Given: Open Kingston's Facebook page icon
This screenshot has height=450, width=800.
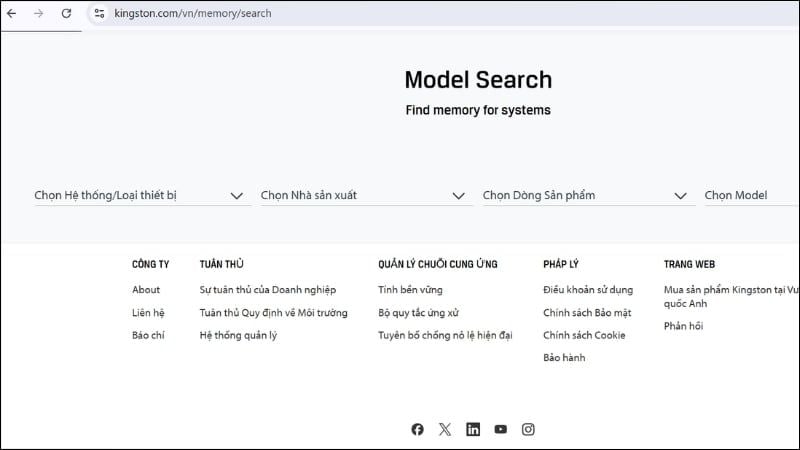Looking at the screenshot, I should (417, 429).
